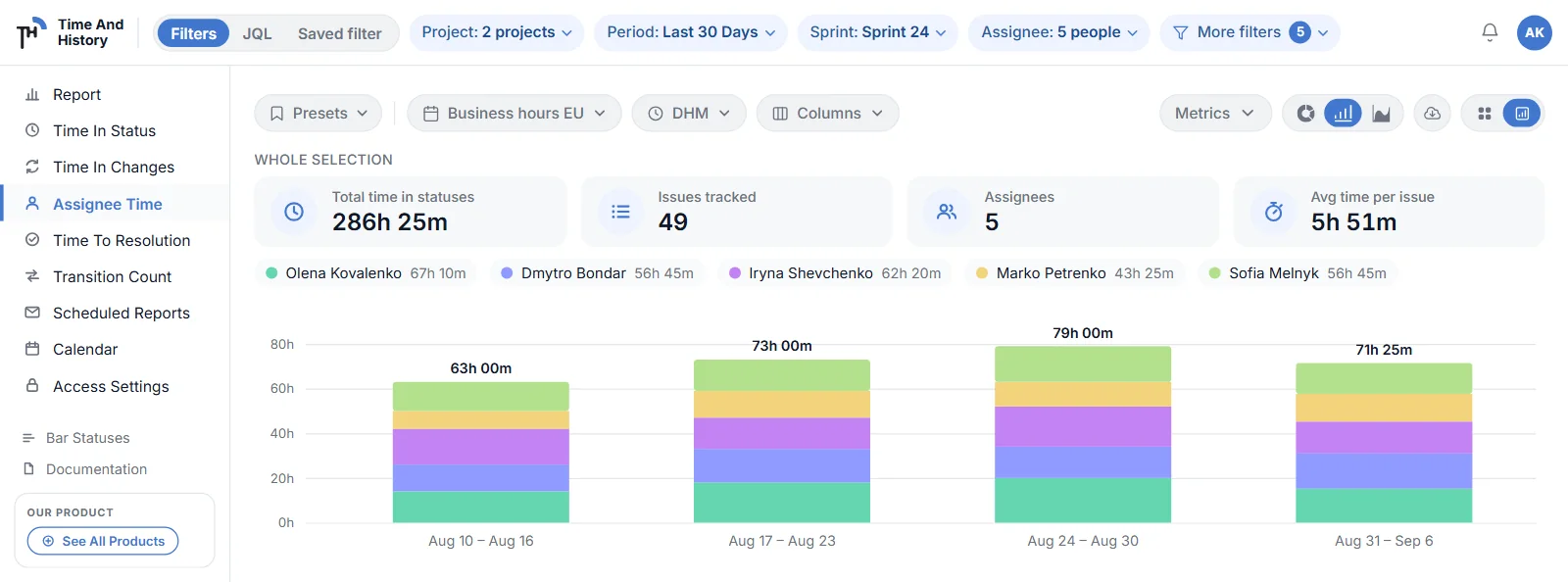This screenshot has width=1568, height=582.
Task: Click the Scheduled Reports envelope icon
Action: 32,313
